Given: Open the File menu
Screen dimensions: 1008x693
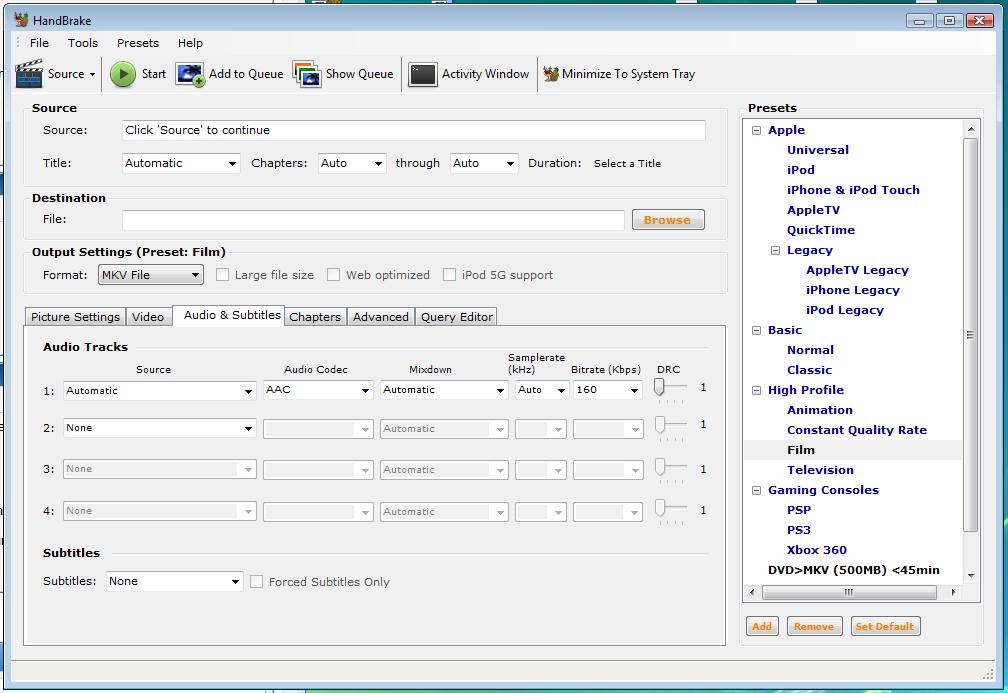Looking at the screenshot, I should pyautogui.click(x=39, y=43).
